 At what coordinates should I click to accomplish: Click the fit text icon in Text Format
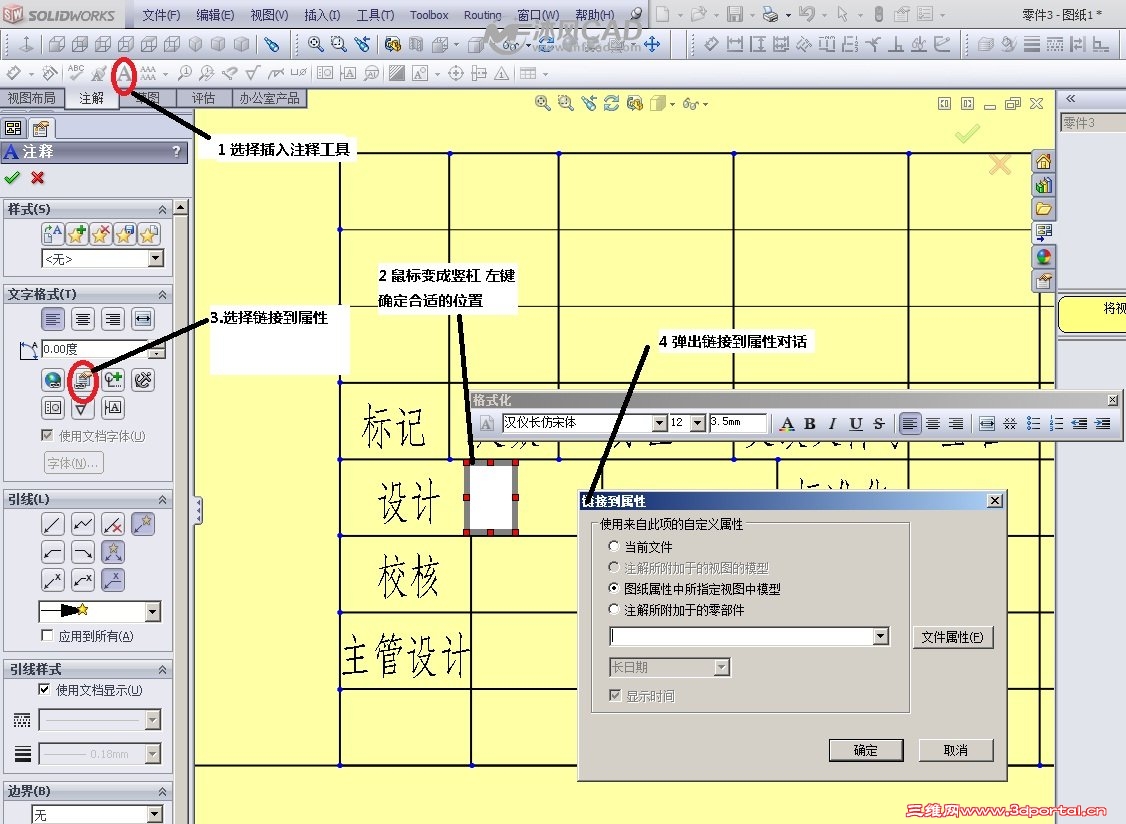click(143, 319)
